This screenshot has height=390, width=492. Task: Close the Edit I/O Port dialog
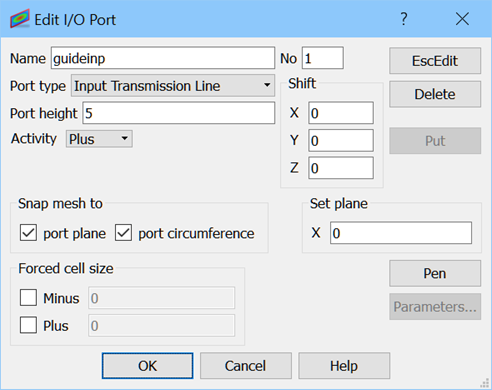(462, 19)
